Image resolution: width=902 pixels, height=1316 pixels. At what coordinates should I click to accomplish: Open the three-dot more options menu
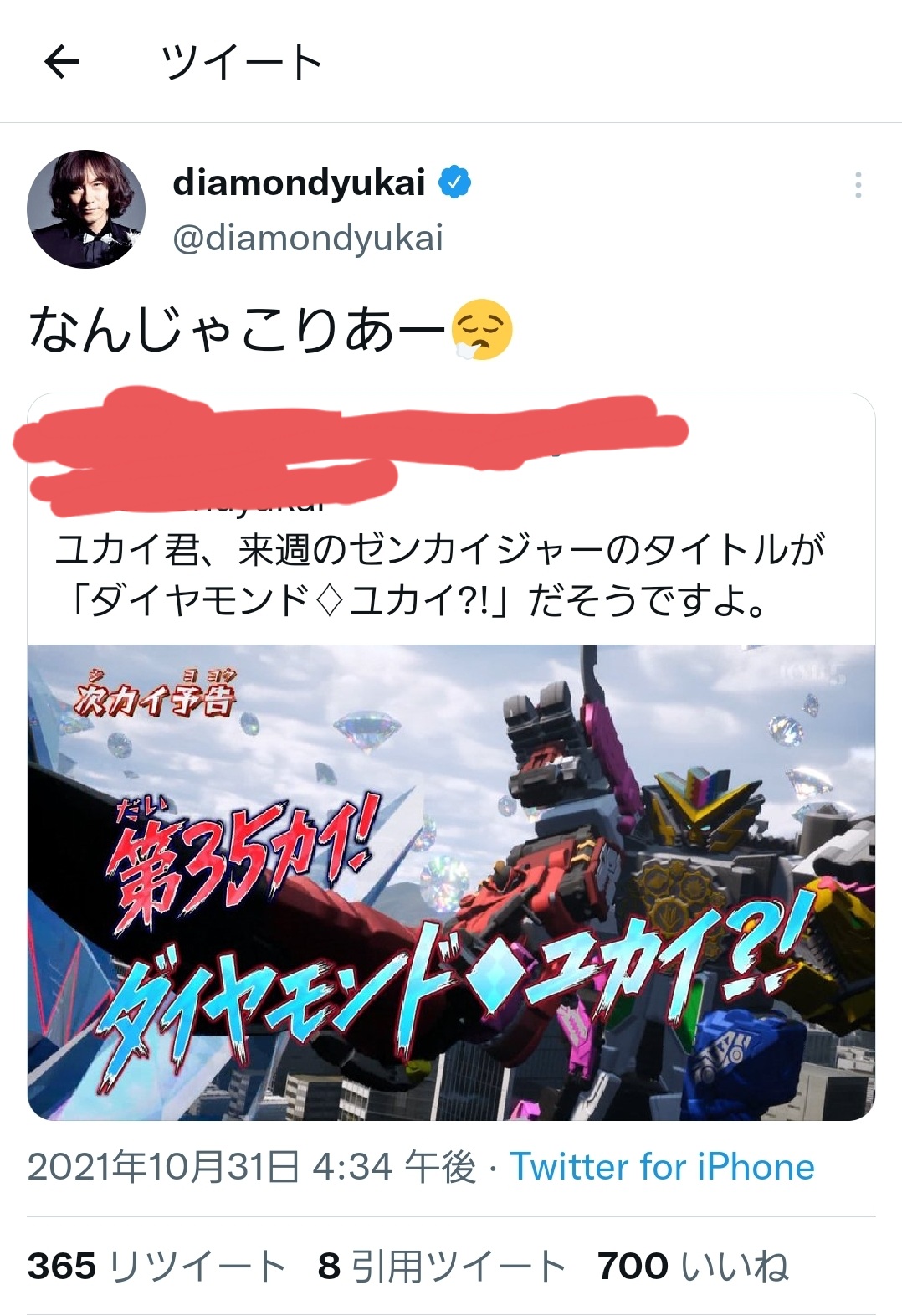(858, 185)
